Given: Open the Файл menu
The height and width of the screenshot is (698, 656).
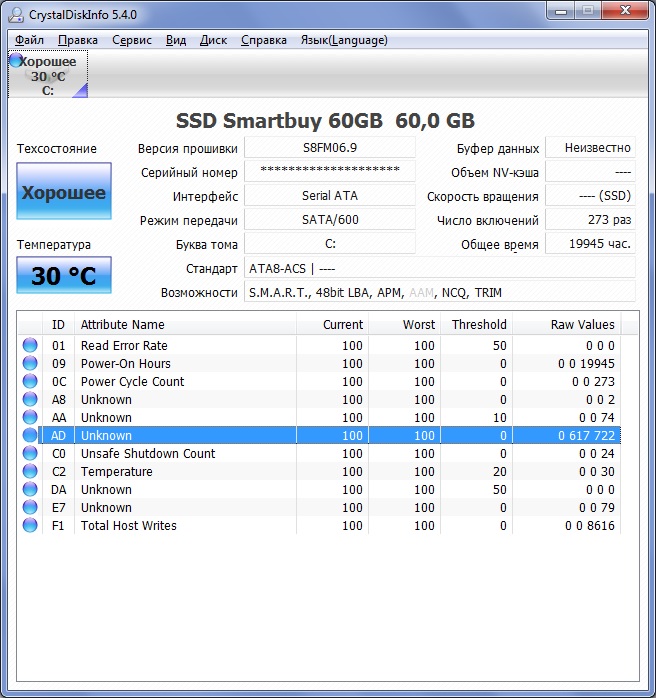Looking at the screenshot, I should pyautogui.click(x=29, y=40).
